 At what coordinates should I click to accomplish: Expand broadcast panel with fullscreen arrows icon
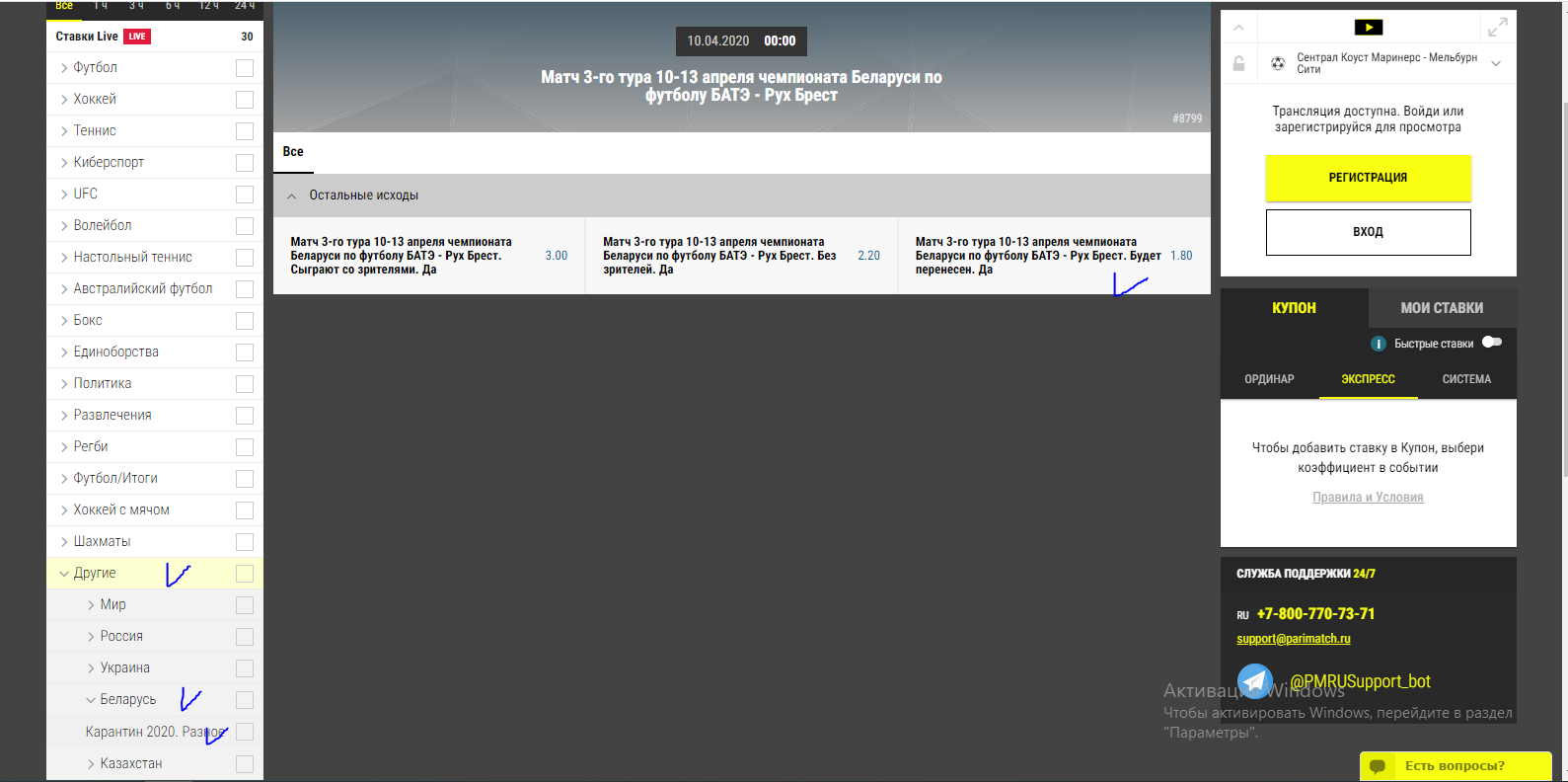pyautogui.click(x=1497, y=28)
